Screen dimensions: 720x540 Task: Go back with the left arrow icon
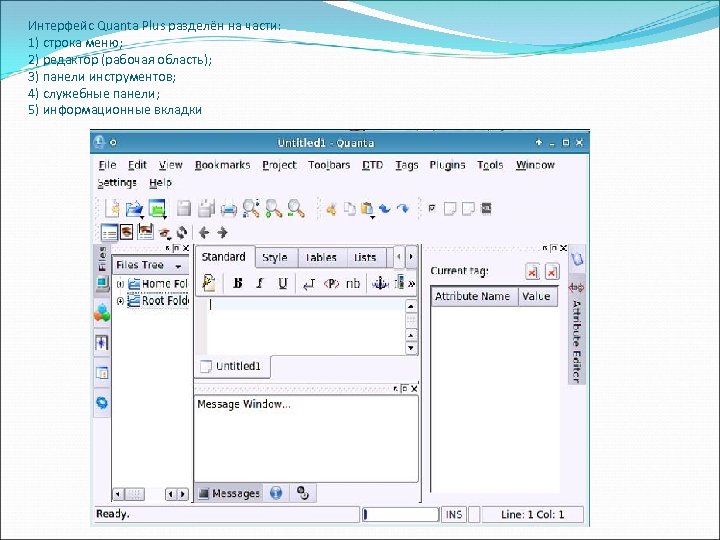point(204,233)
